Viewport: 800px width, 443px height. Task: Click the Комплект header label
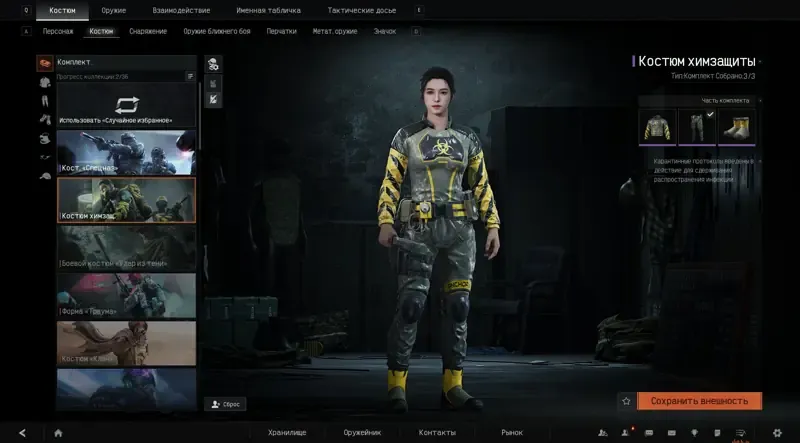(74, 62)
